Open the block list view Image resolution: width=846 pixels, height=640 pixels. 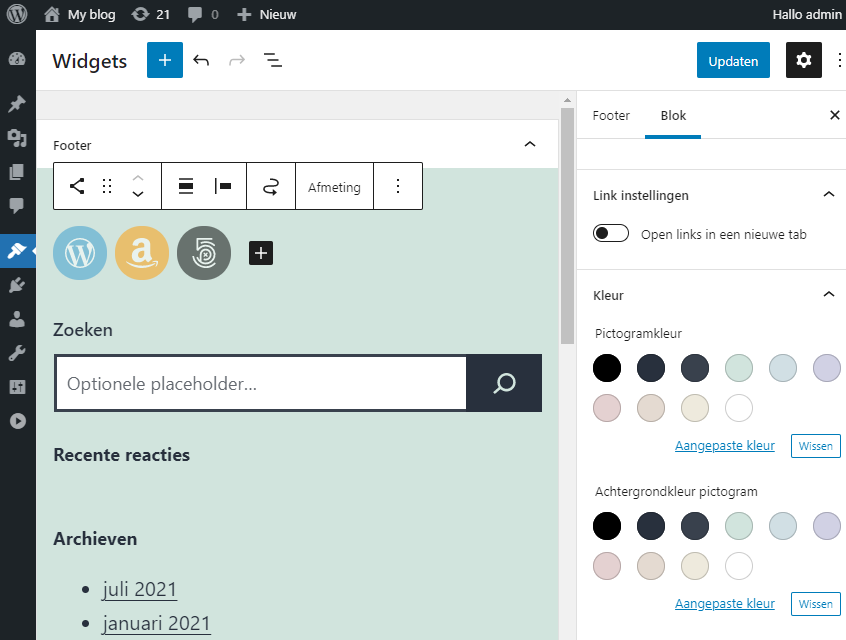coord(272,60)
